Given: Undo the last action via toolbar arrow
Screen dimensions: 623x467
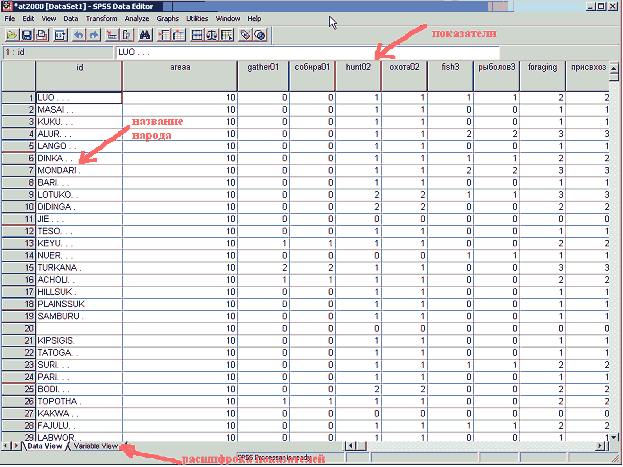Looking at the screenshot, I should click(x=79, y=34).
